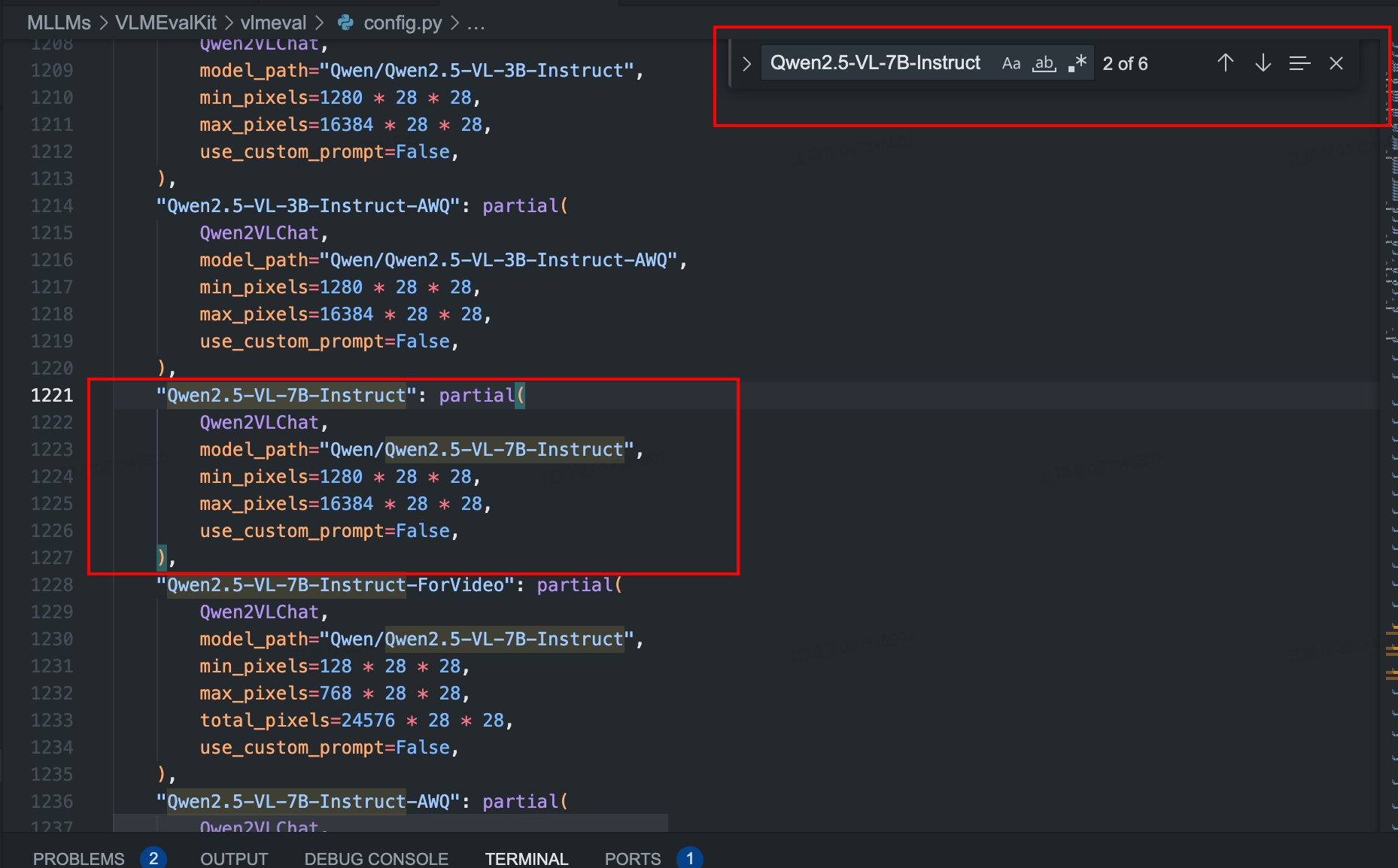The width and height of the screenshot is (1398, 868).
Task: Open VLMEvalKit breadcrumb folder
Action: point(166,23)
